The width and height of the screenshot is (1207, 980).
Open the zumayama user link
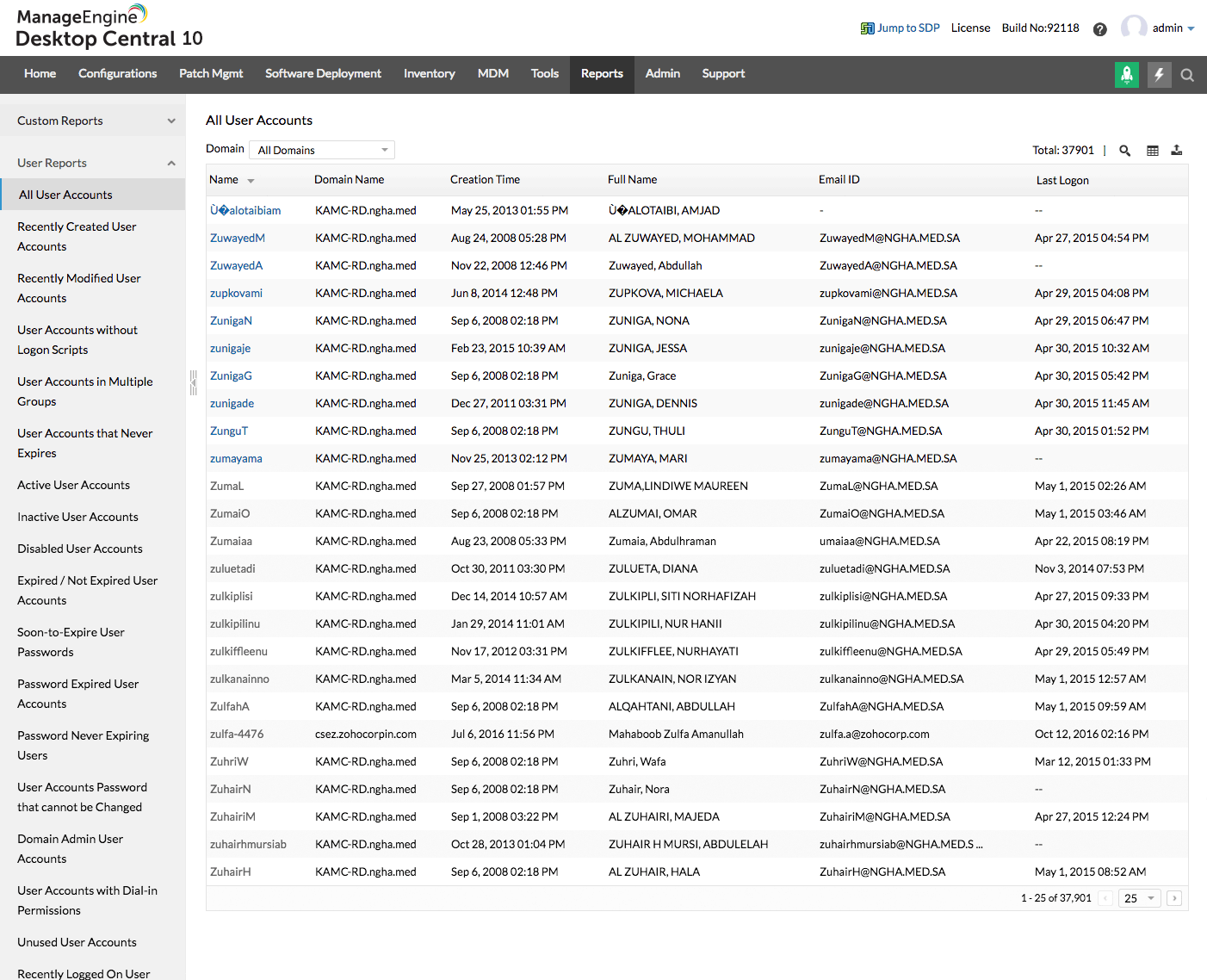coord(237,459)
